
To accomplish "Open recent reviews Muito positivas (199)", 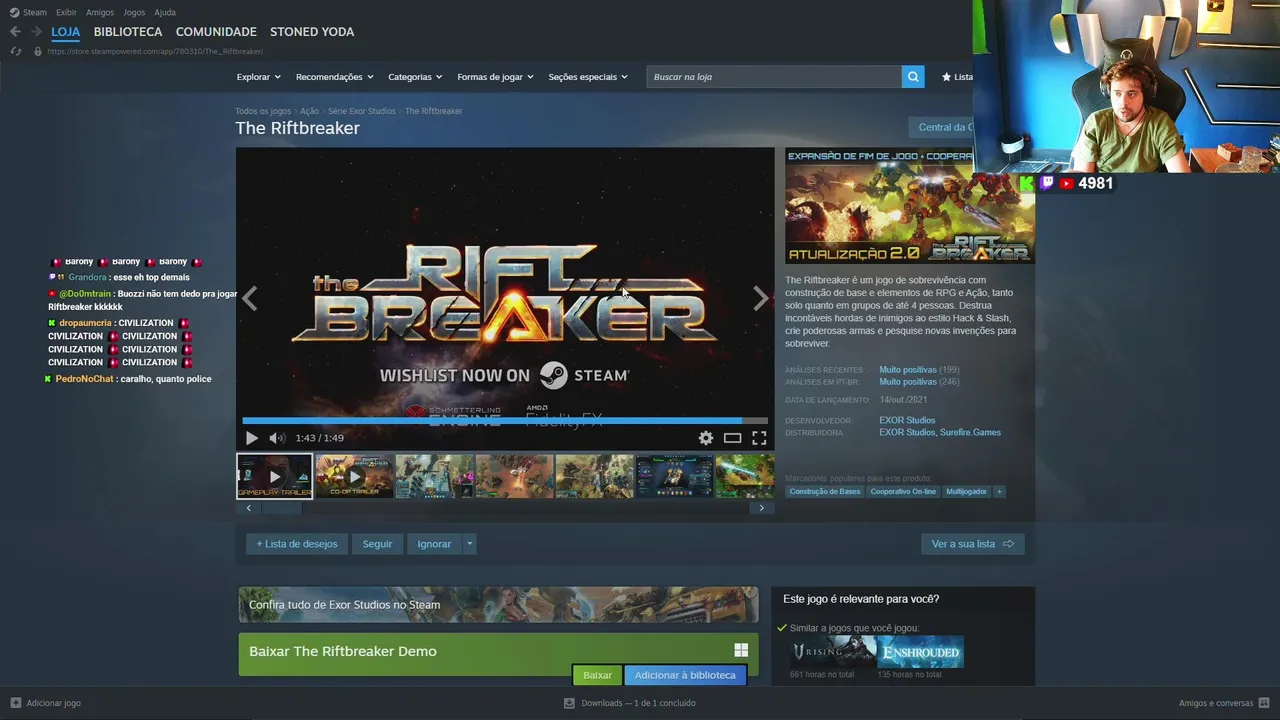I will (919, 370).
